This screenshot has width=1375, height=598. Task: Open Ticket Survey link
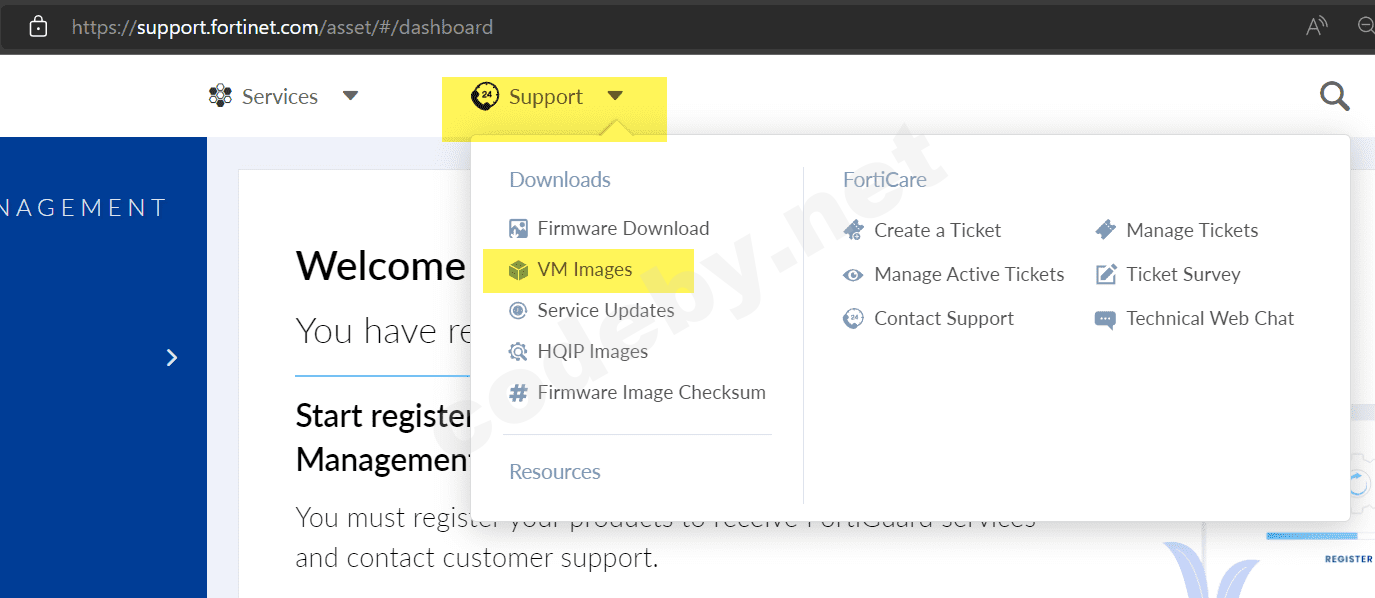pyautogui.click(x=1183, y=275)
